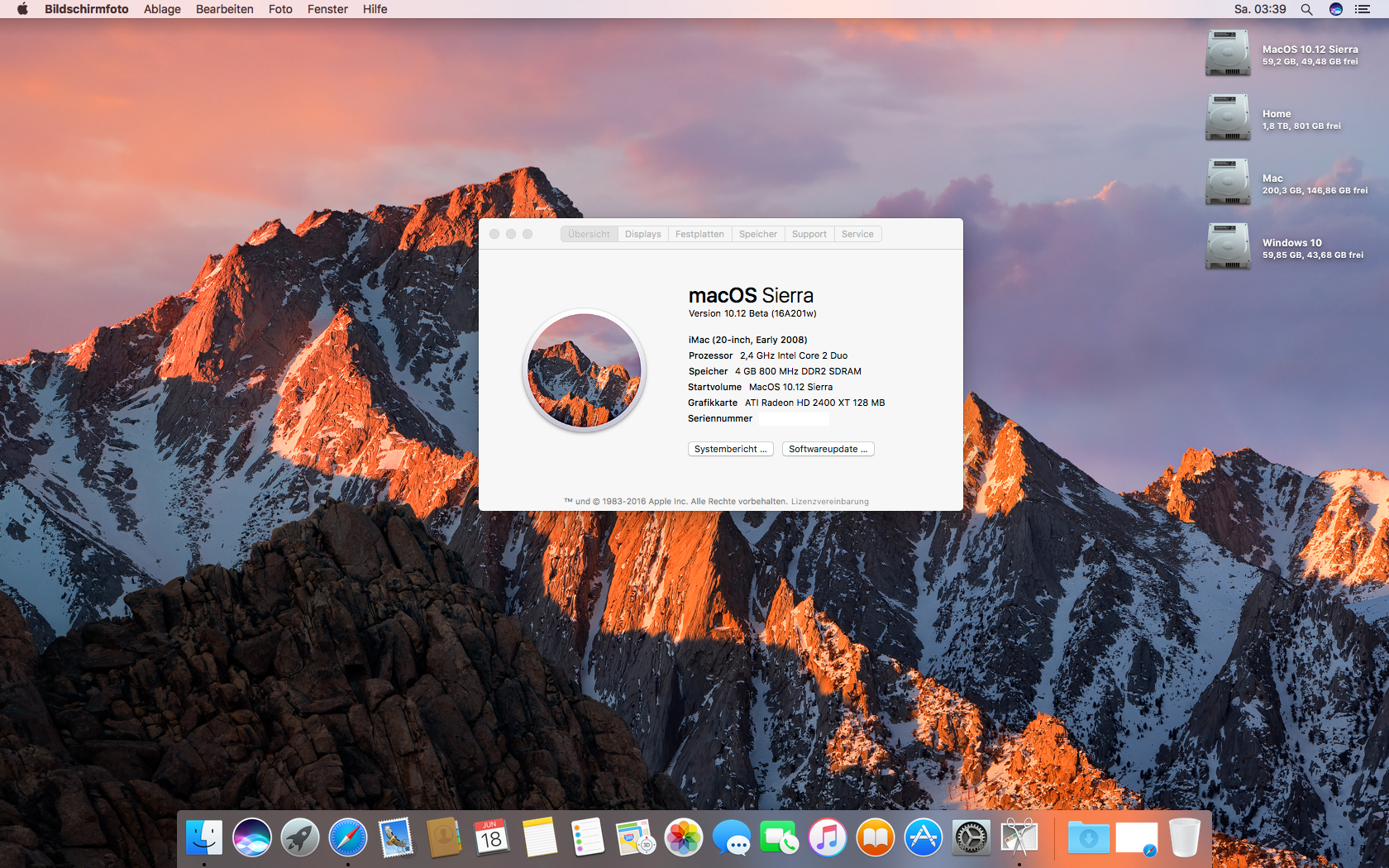The width and height of the screenshot is (1389, 868).
Task: Switch to the Displays tab
Action: [643, 234]
